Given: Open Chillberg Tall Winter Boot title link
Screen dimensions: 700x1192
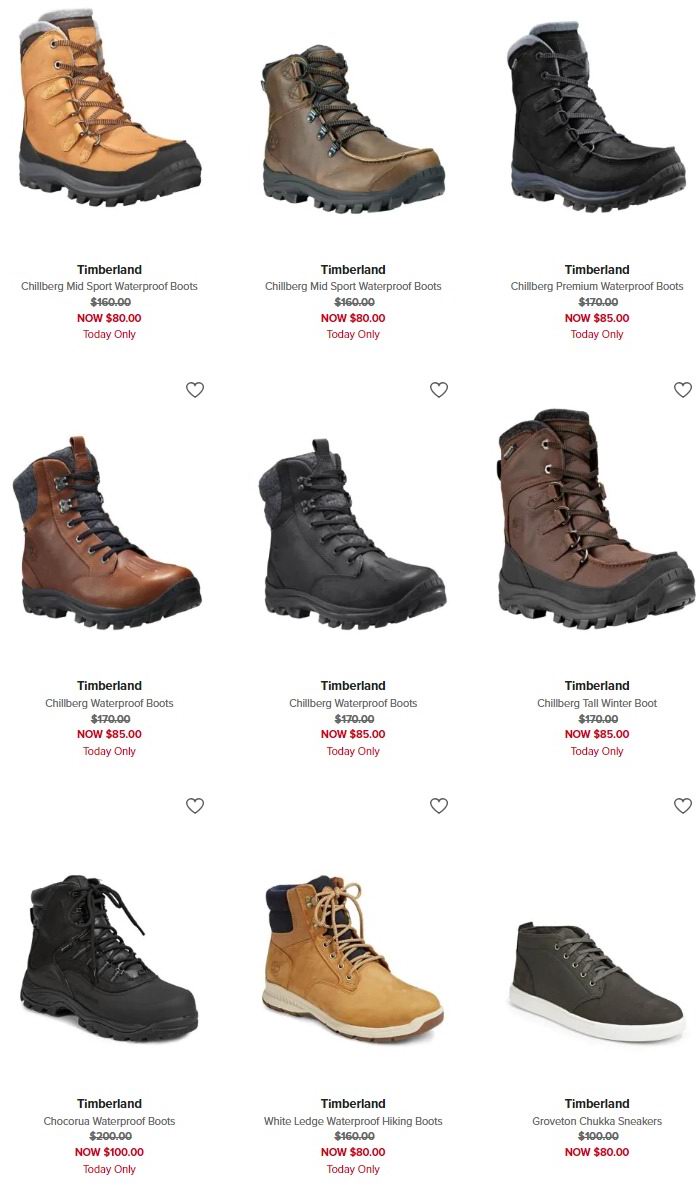Looking at the screenshot, I should click(597, 703).
